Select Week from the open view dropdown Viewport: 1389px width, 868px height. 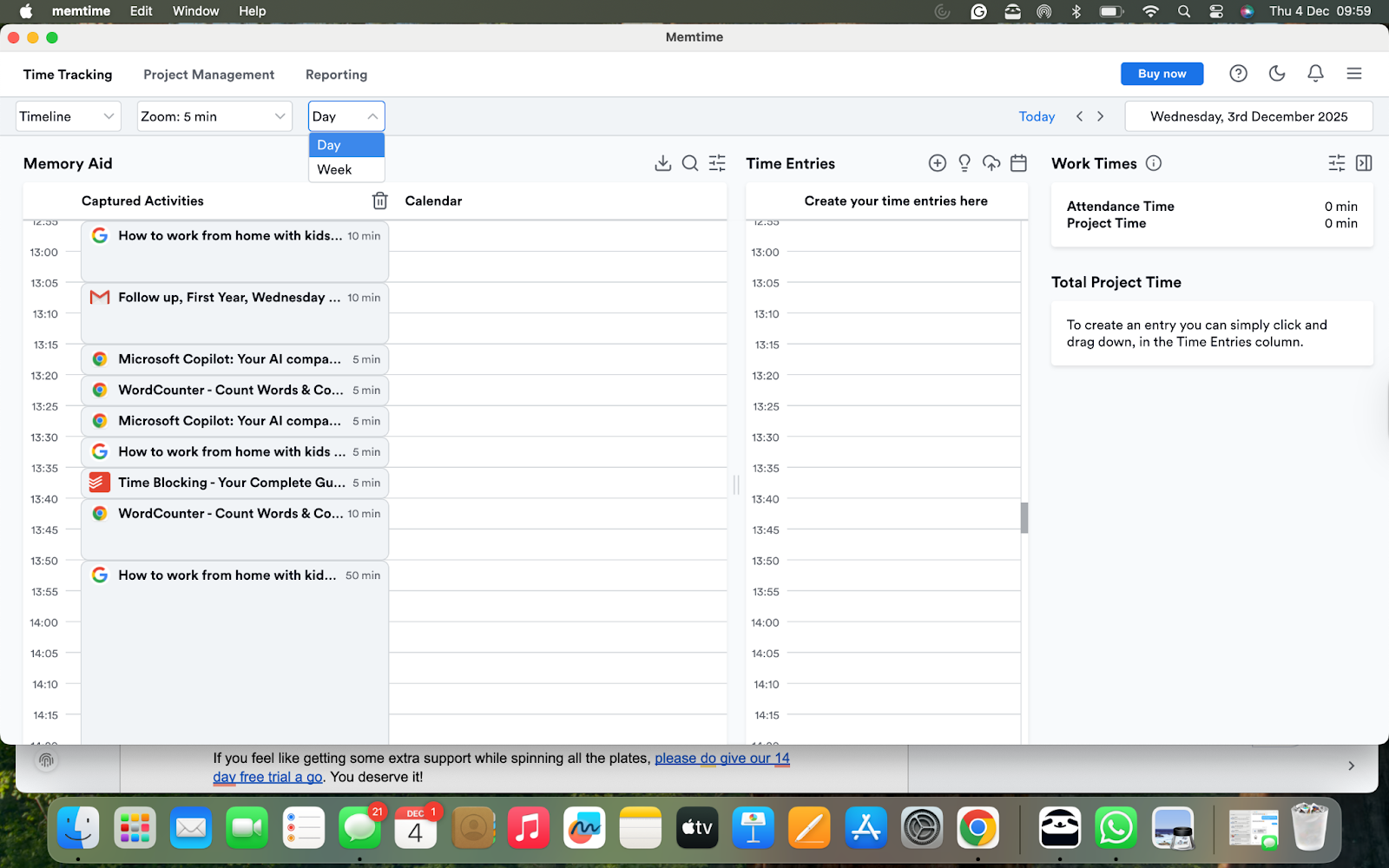tap(334, 169)
